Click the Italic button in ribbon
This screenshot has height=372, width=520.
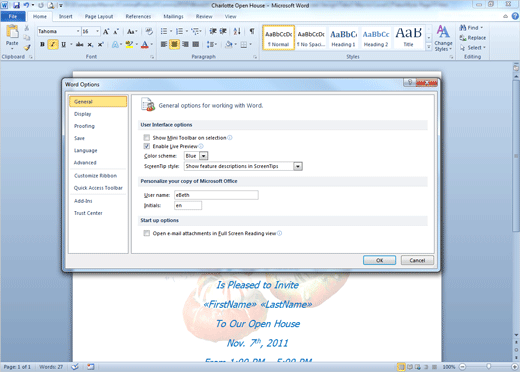53,44
